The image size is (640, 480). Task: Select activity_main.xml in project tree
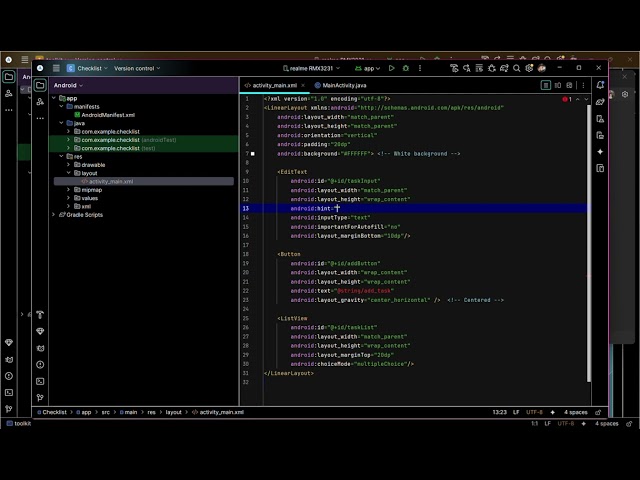(x=144, y=181)
